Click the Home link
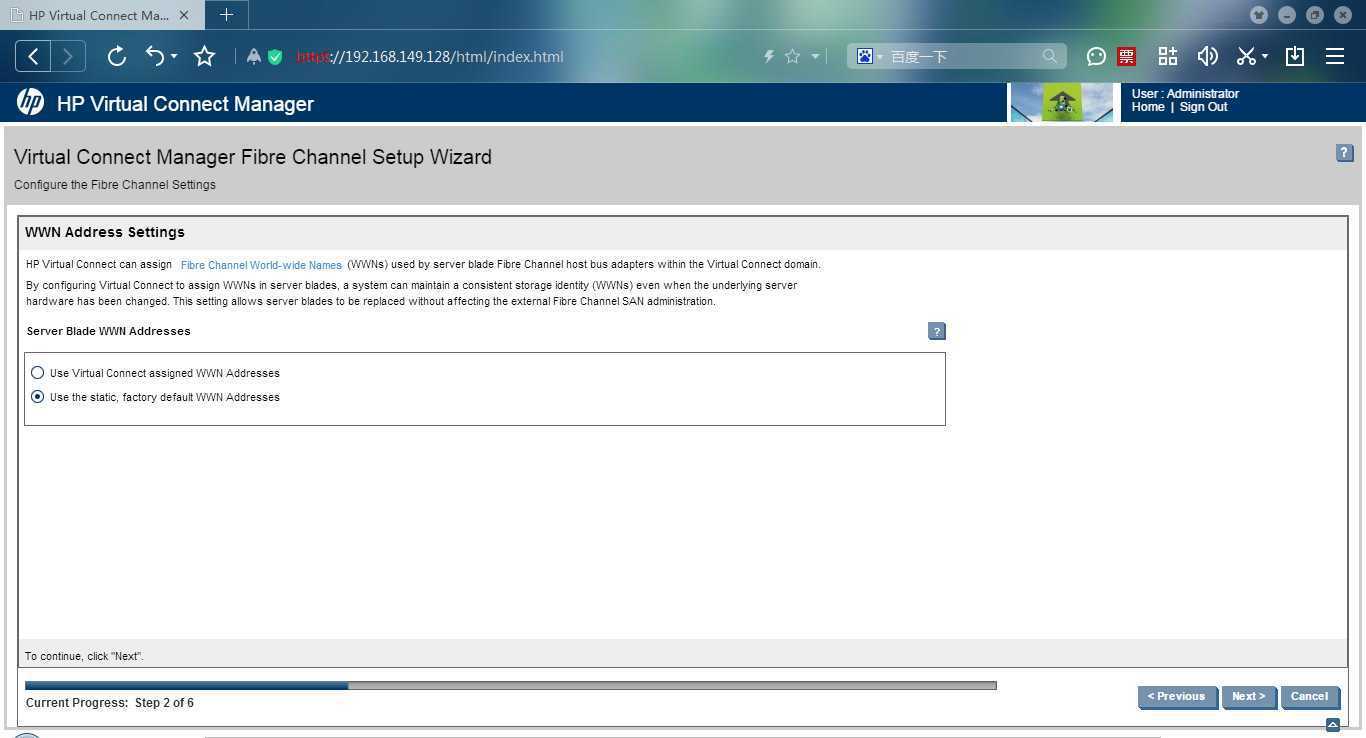 (x=1148, y=107)
